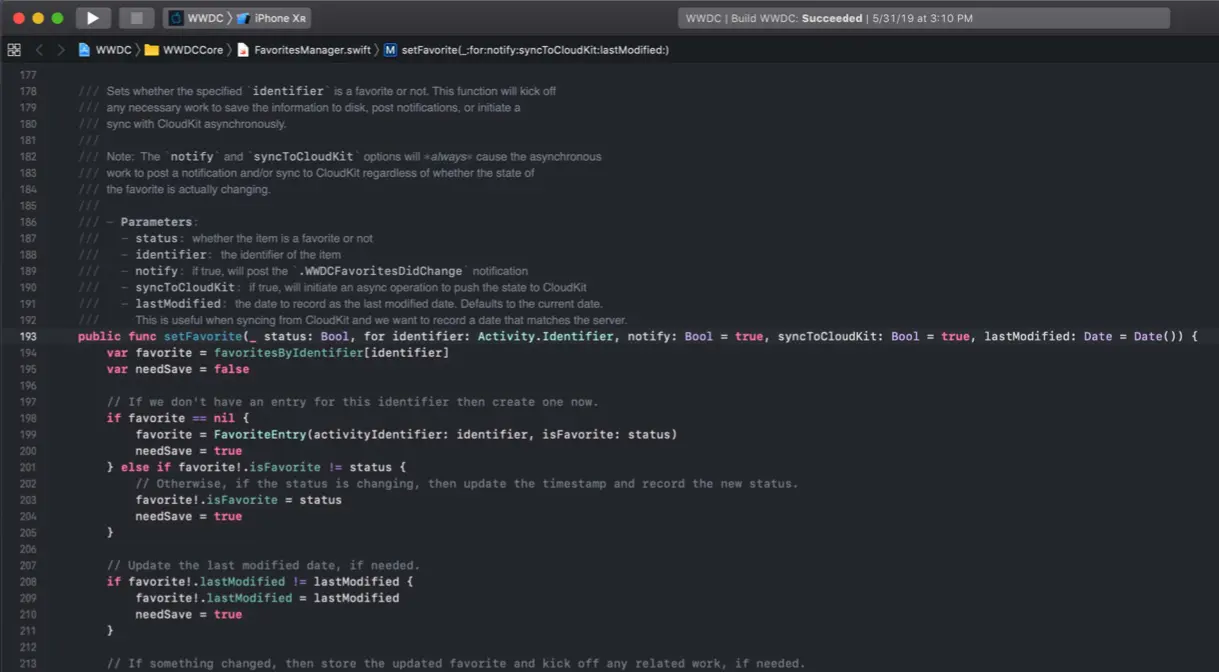The height and width of the screenshot is (672, 1219).
Task: Click "syncToCloudKit: Bool" parameter on line 193
Action: click(848, 337)
